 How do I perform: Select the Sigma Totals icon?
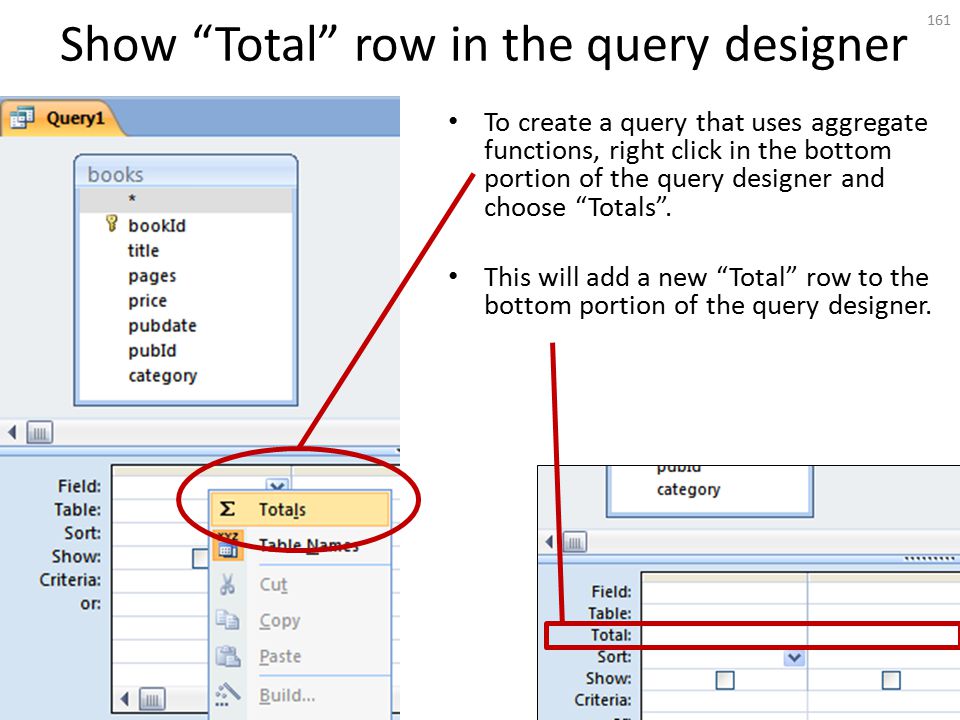pos(227,509)
